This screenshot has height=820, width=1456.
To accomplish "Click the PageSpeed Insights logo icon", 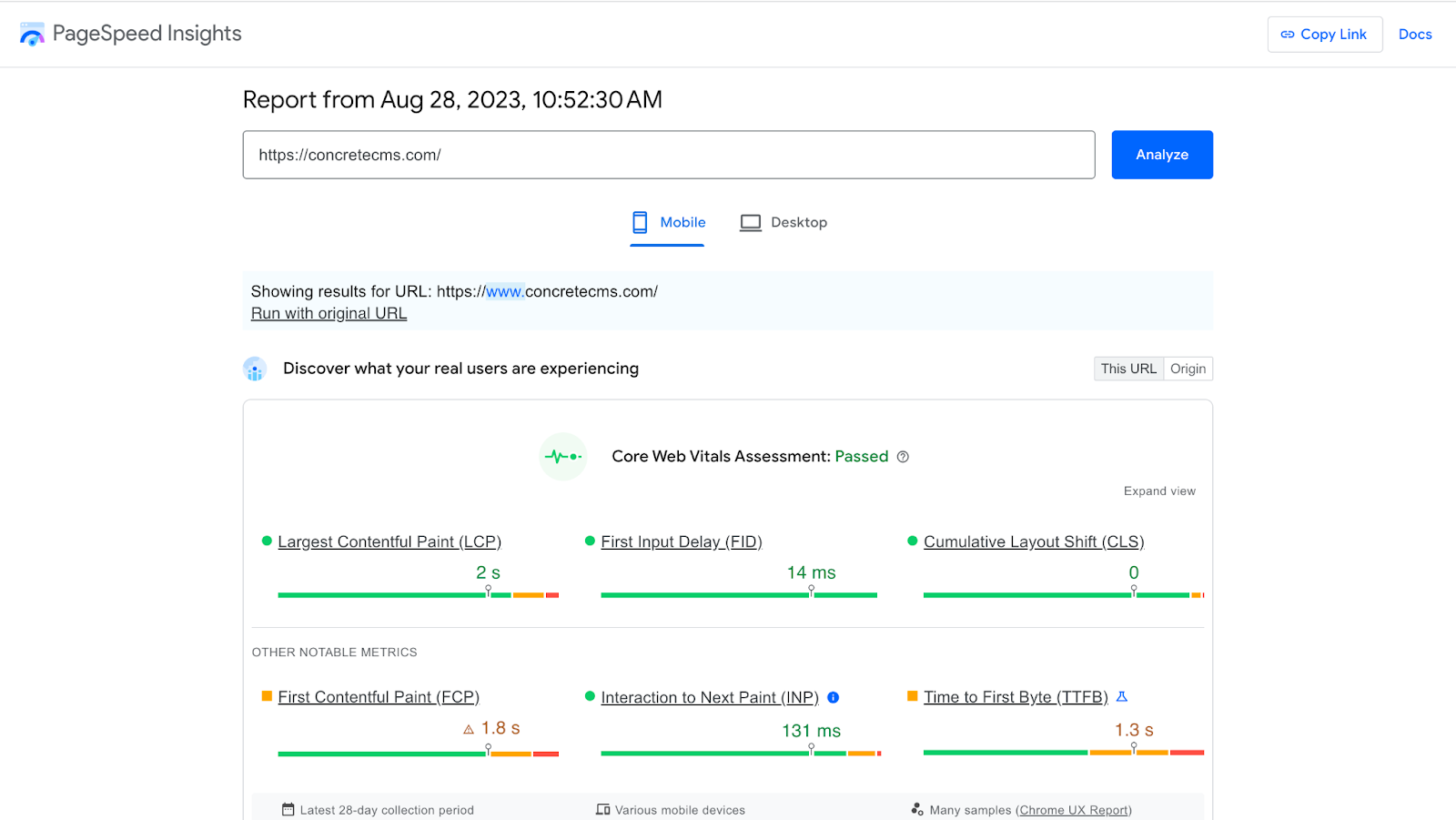I will pos(32,33).
